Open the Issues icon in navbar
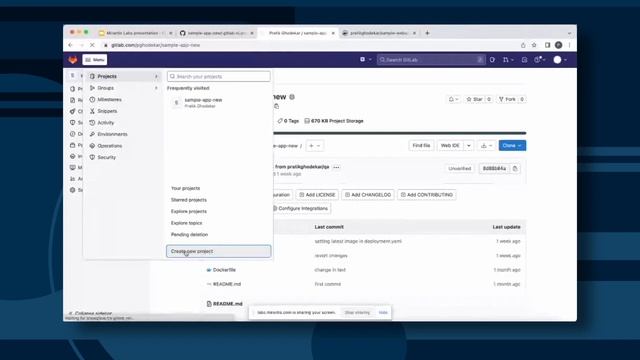Screen dimensions: 640x360 (493, 60)
